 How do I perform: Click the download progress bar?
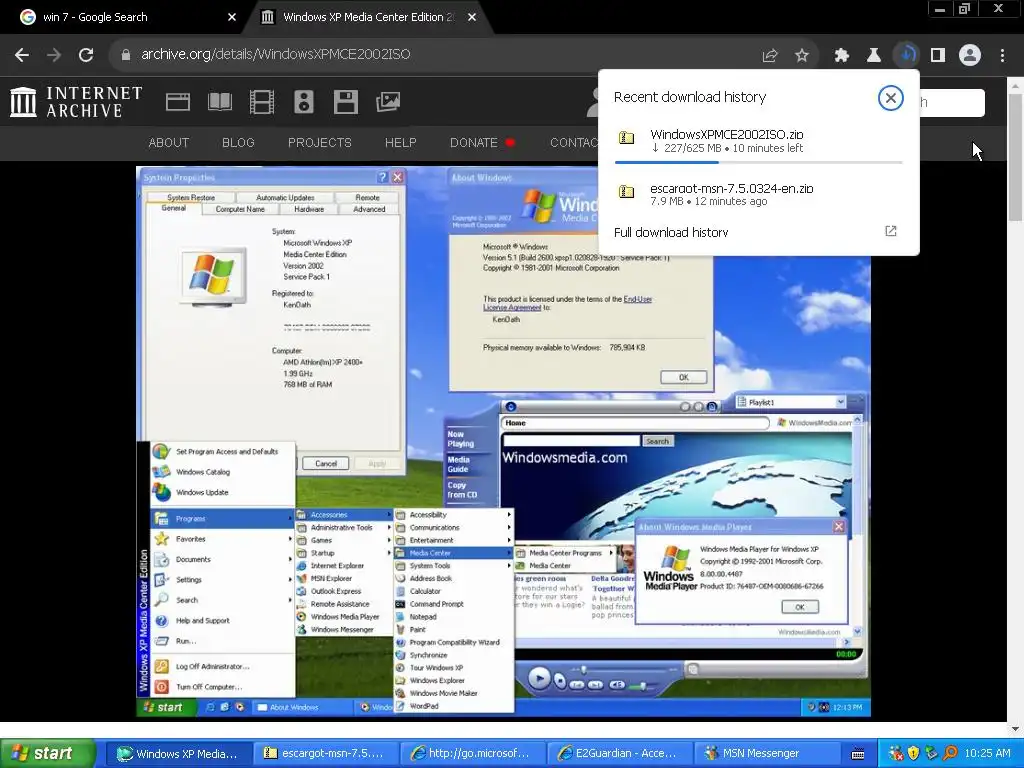click(759, 162)
